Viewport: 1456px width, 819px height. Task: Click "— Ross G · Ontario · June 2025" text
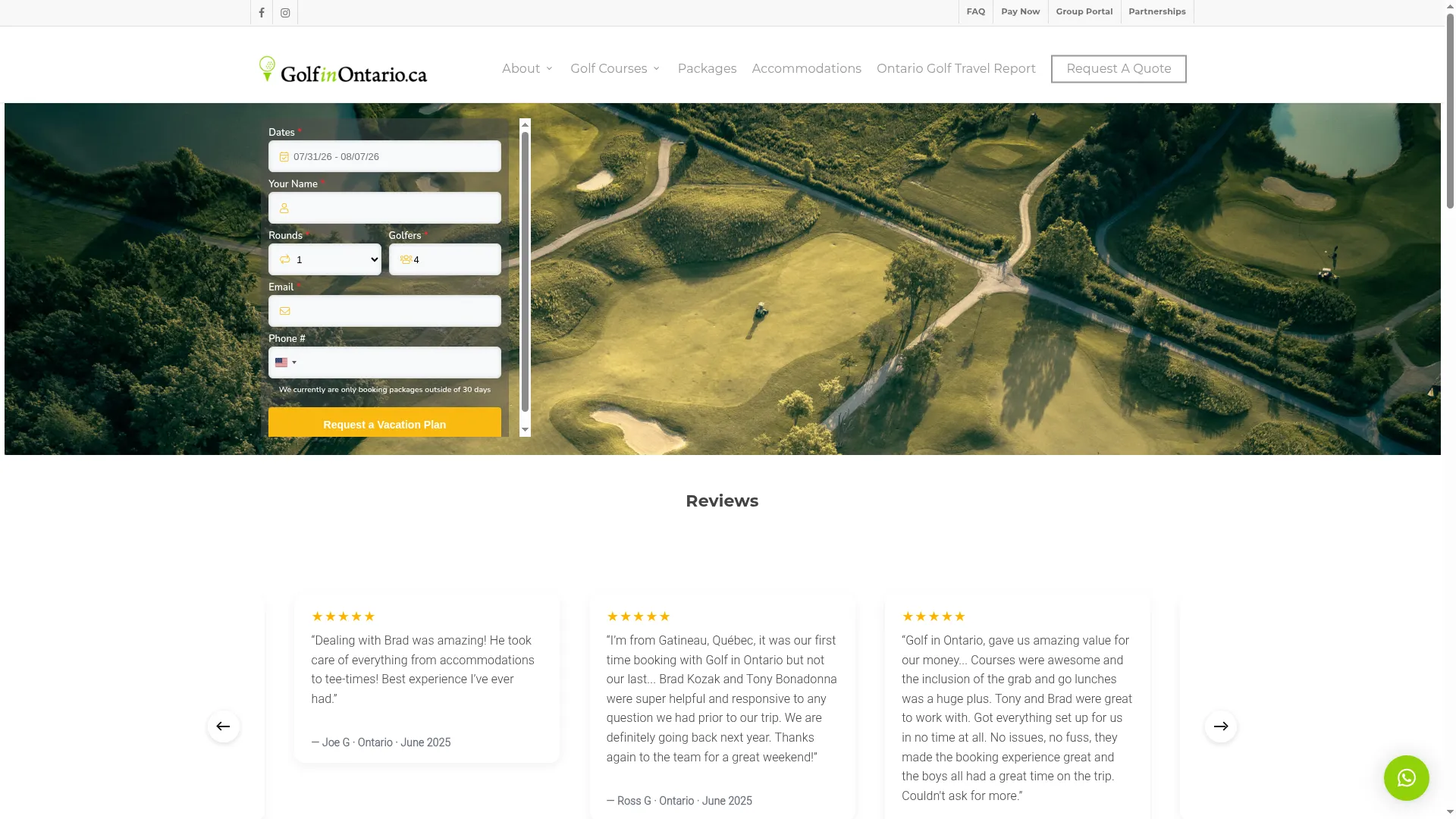pyautogui.click(x=679, y=801)
